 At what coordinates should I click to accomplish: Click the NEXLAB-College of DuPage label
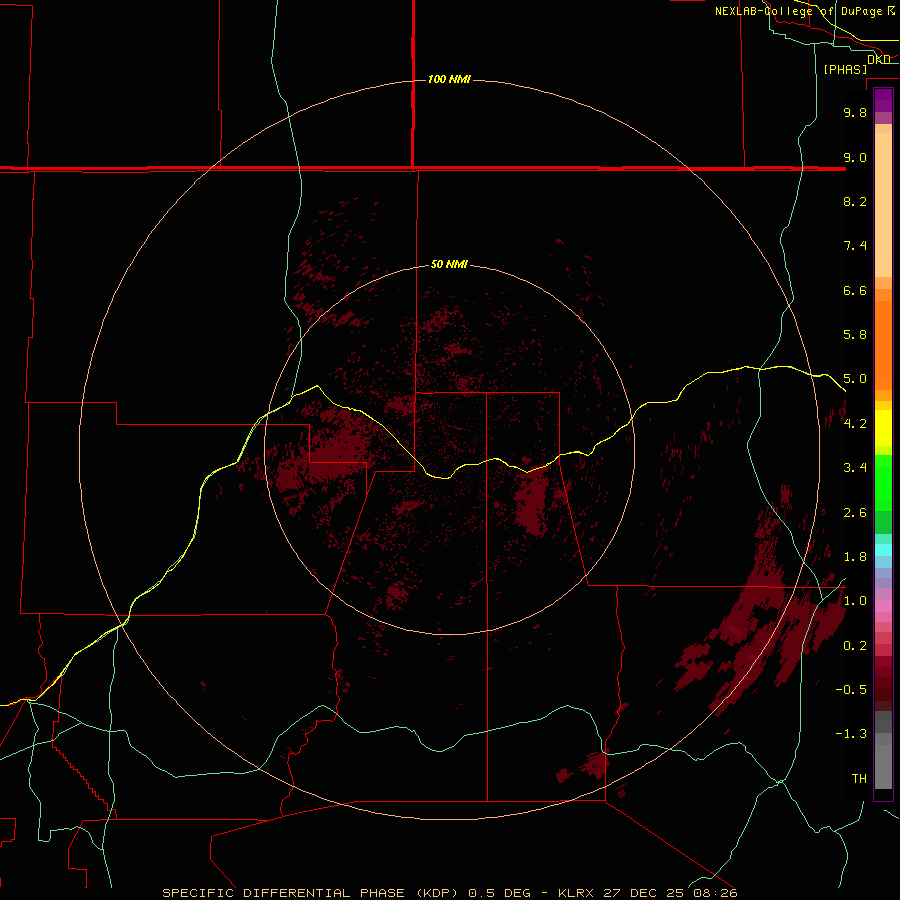798,11
